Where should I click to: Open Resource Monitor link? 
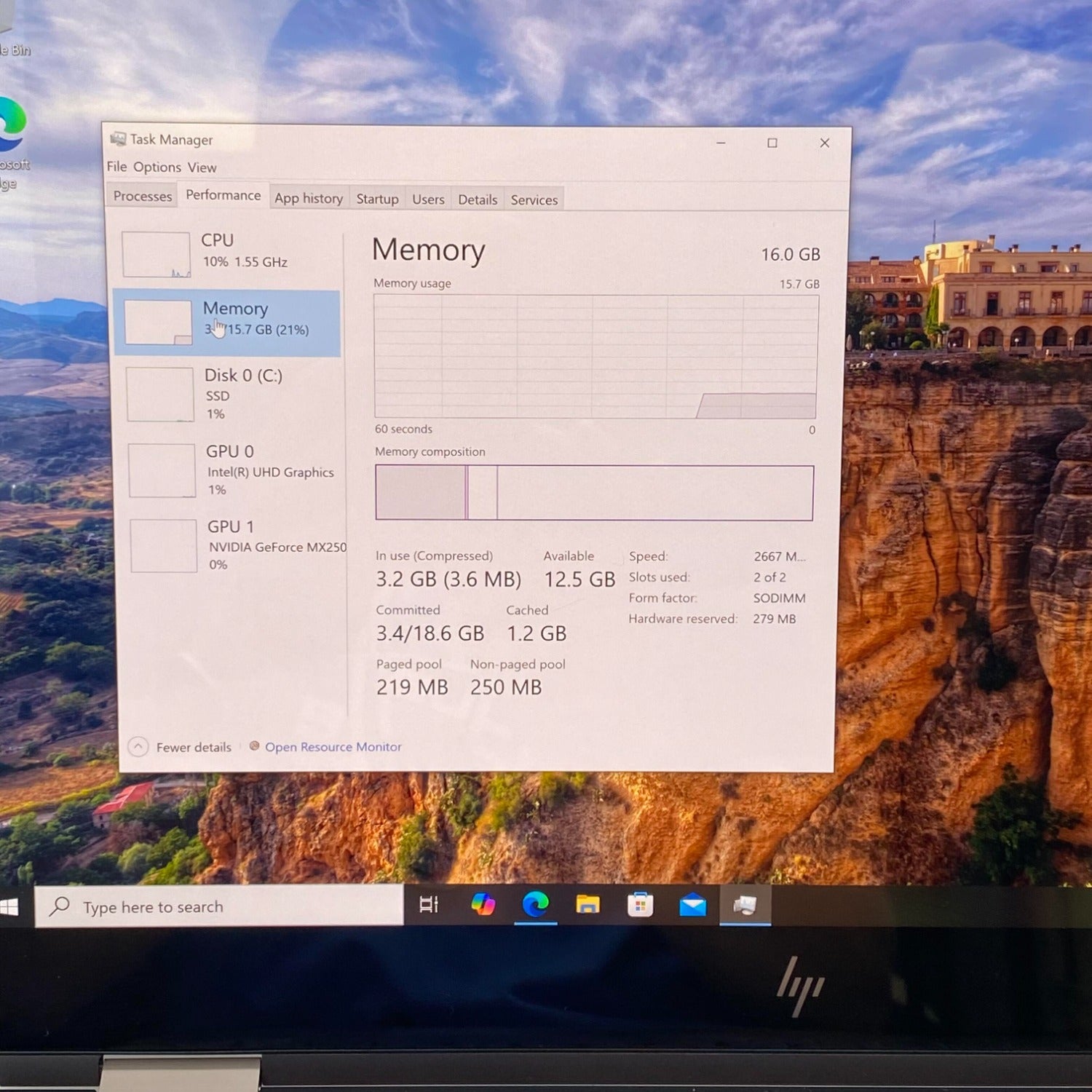click(333, 747)
